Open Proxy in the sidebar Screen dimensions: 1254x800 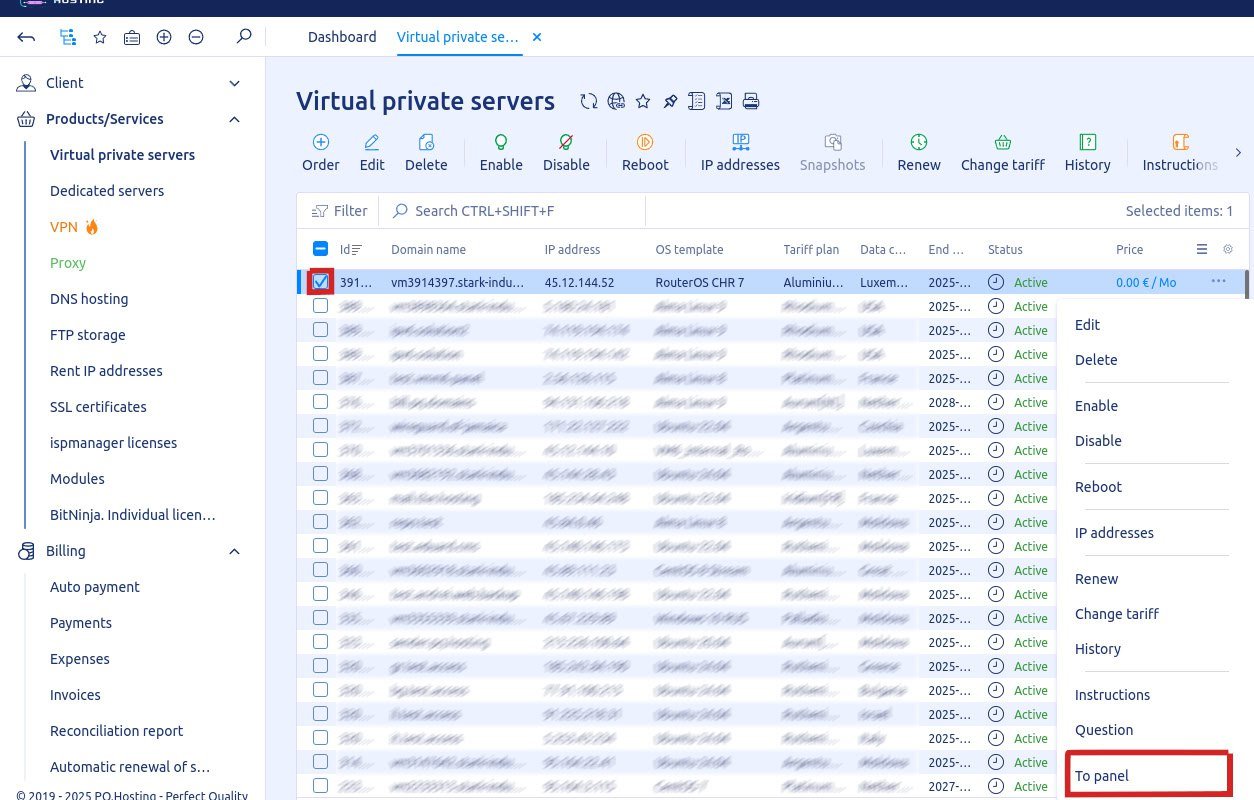point(68,263)
